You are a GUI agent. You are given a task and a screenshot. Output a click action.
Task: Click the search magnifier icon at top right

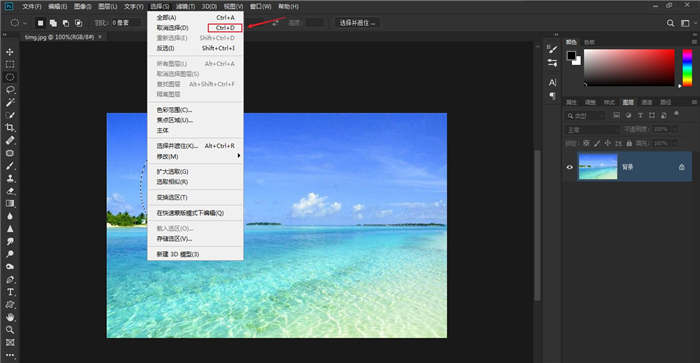[670, 23]
